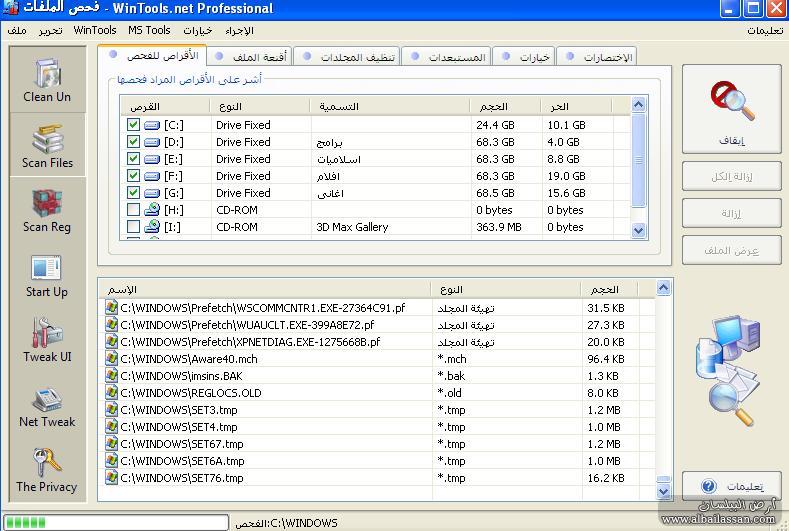Click the عرض الملف button
Screen dimensions: 789x531
pyautogui.click(x=732, y=250)
